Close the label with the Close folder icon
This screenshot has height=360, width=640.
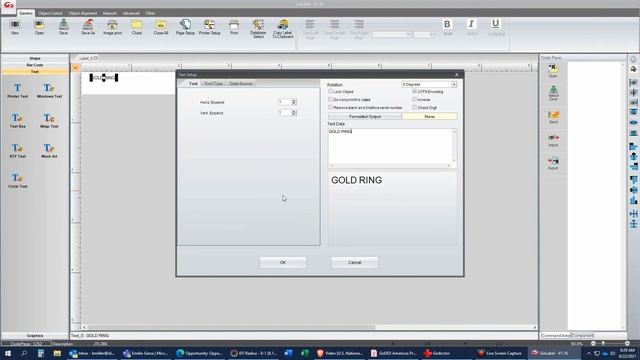137,27
